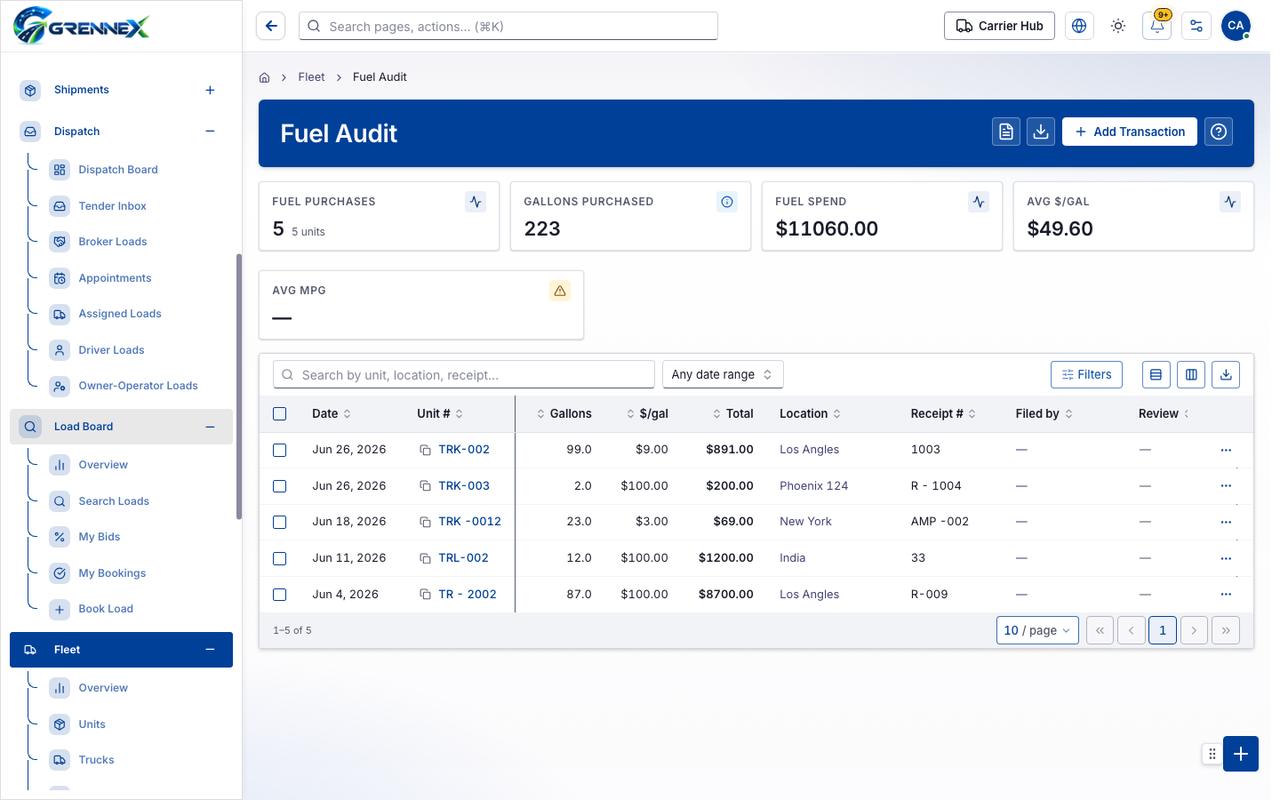Open the Any date range dropdown

coord(723,375)
